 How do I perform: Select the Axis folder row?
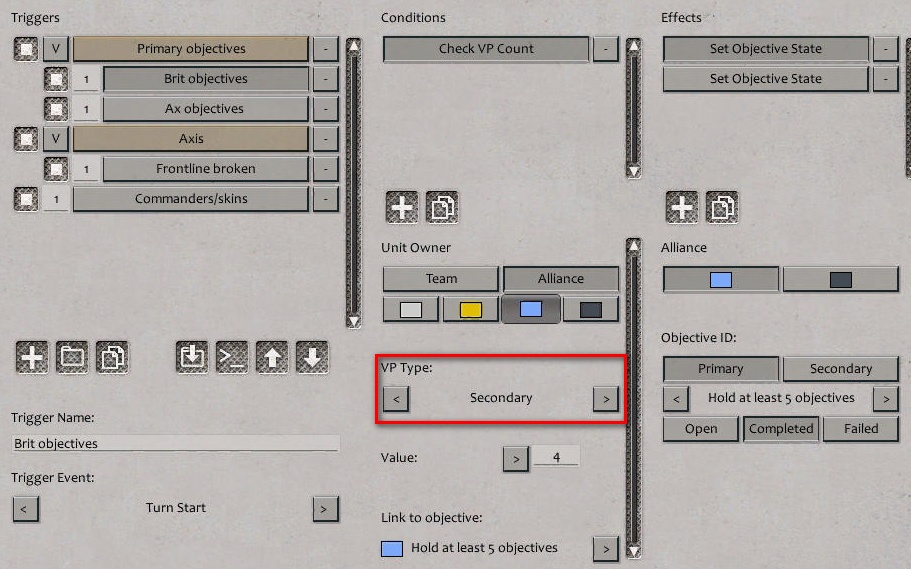pyautogui.click(x=191, y=139)
